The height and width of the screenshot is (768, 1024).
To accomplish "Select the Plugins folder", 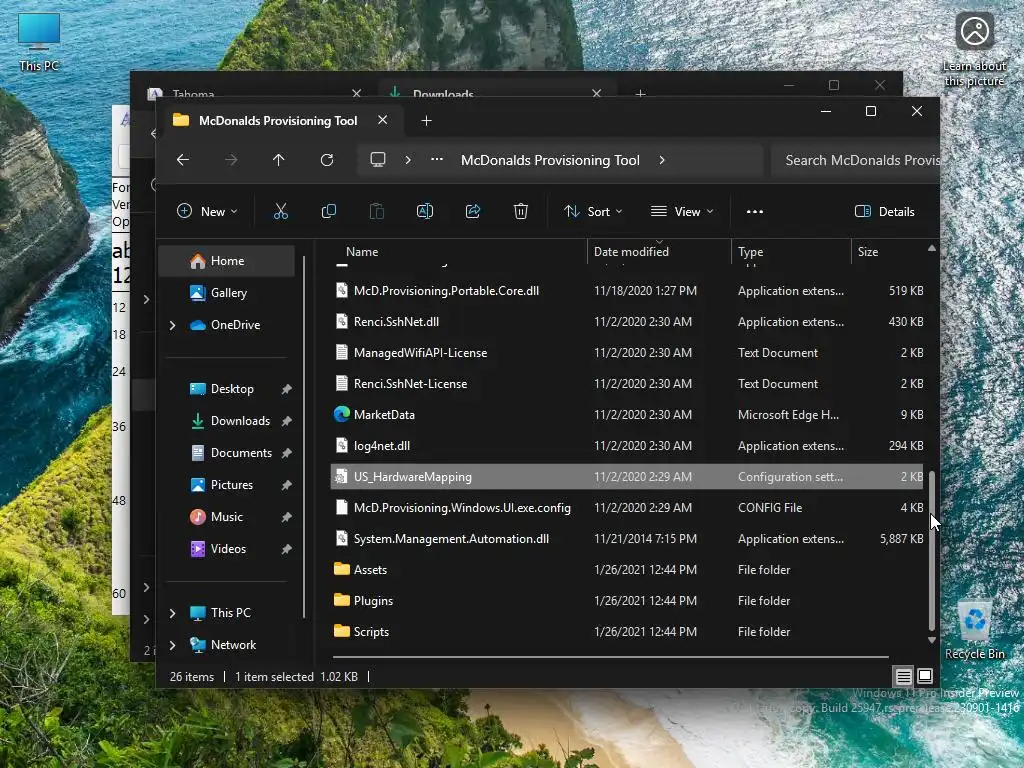I will tap(627, 601).
